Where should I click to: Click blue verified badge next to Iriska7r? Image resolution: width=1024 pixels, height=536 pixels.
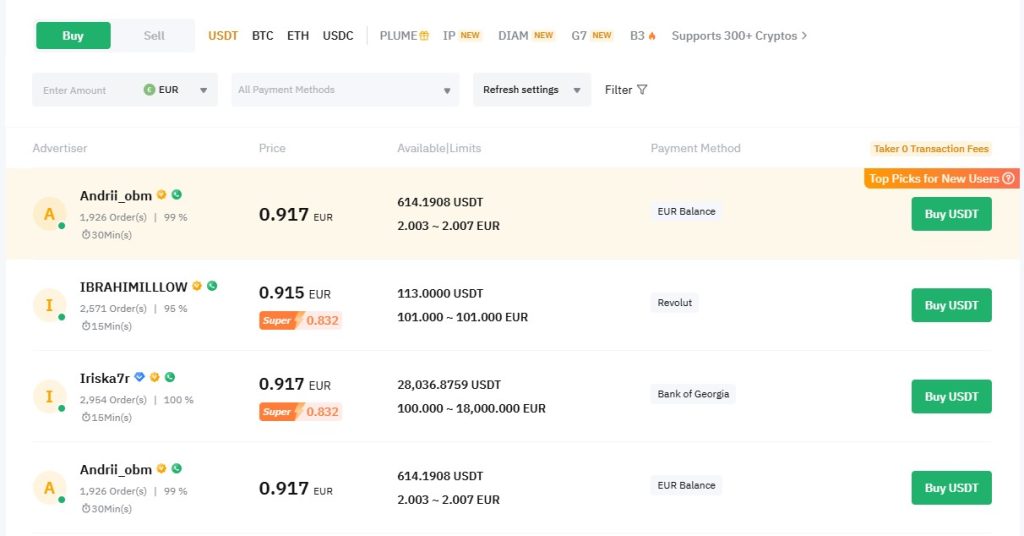139,377
